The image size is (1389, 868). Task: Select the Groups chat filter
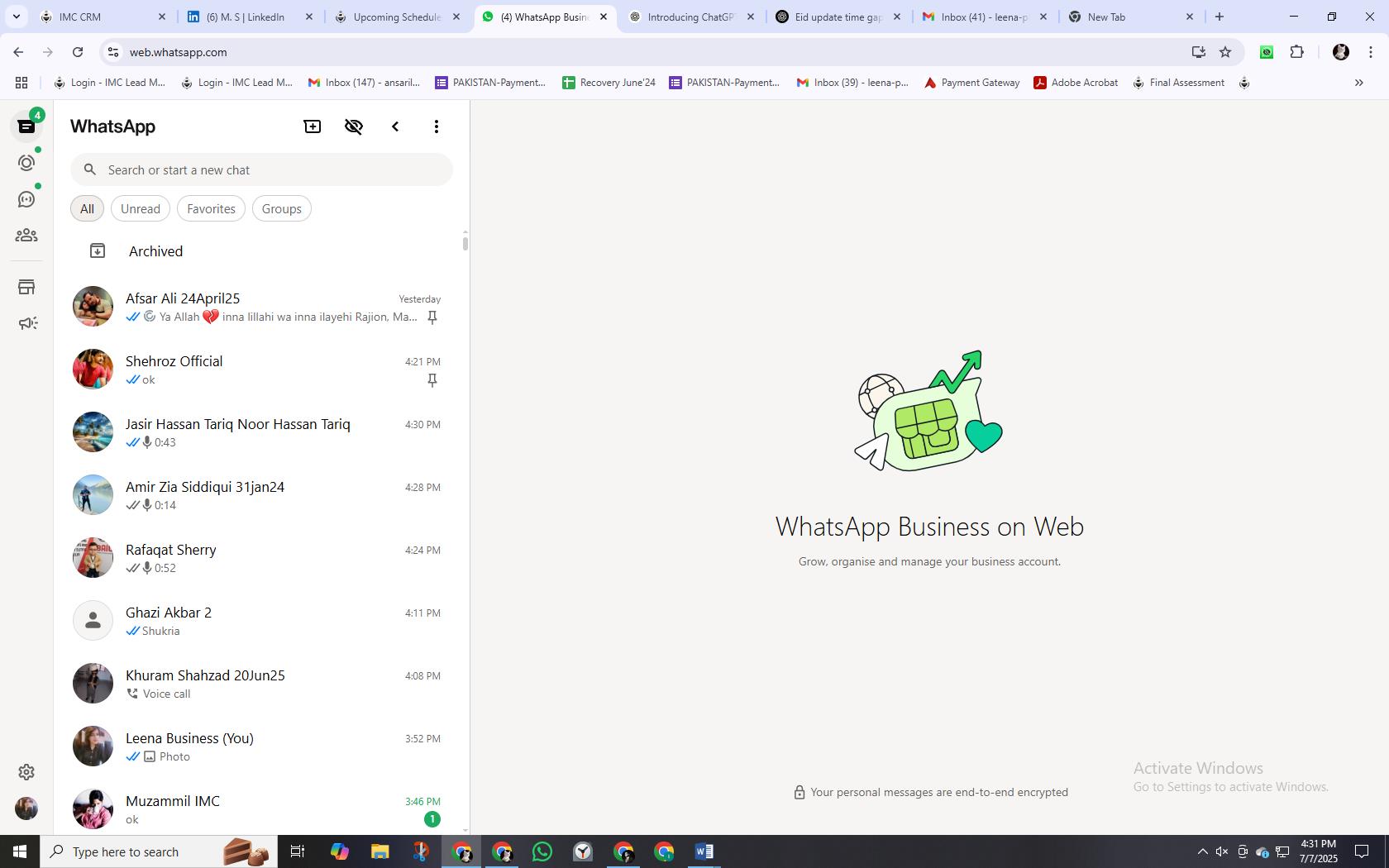pos(282,209)
